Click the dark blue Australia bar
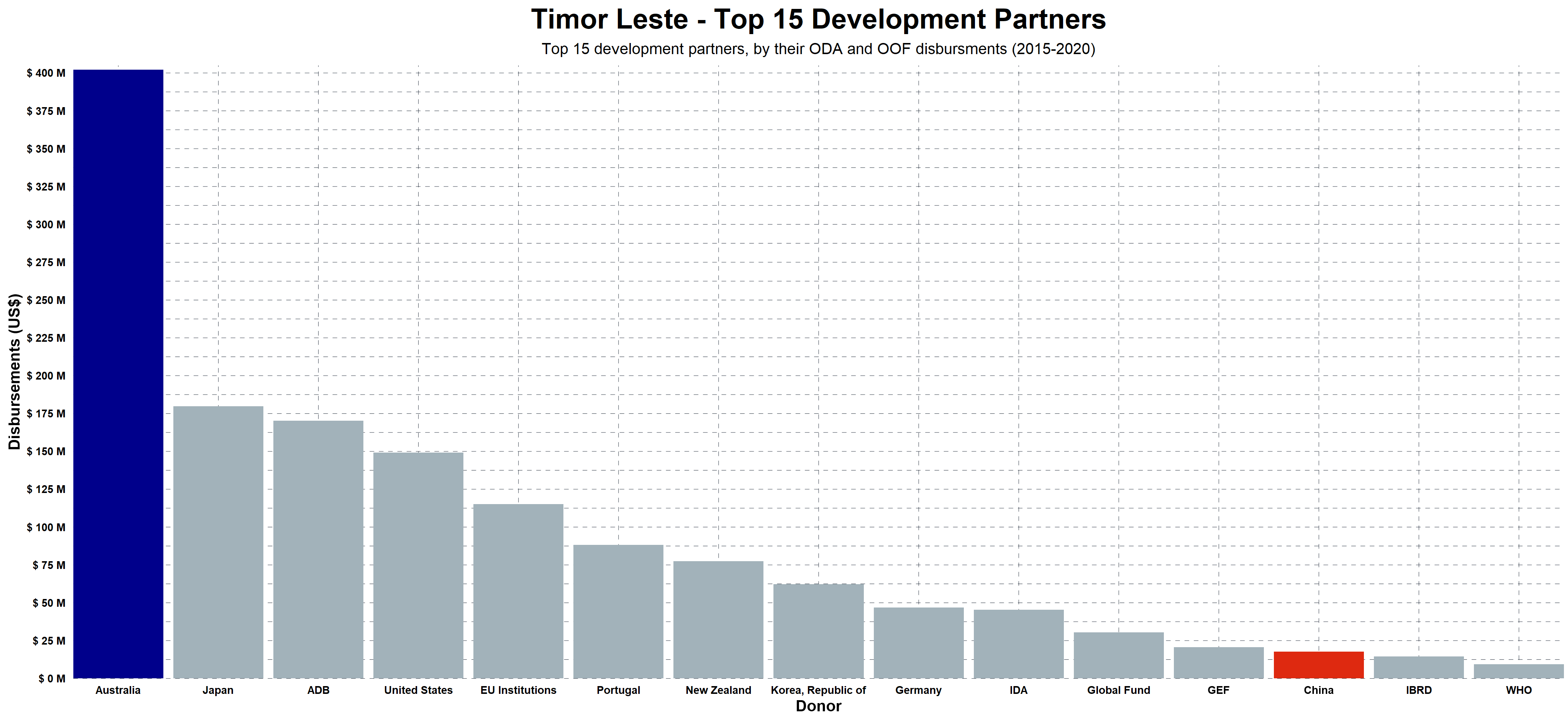 pos(118,373)
